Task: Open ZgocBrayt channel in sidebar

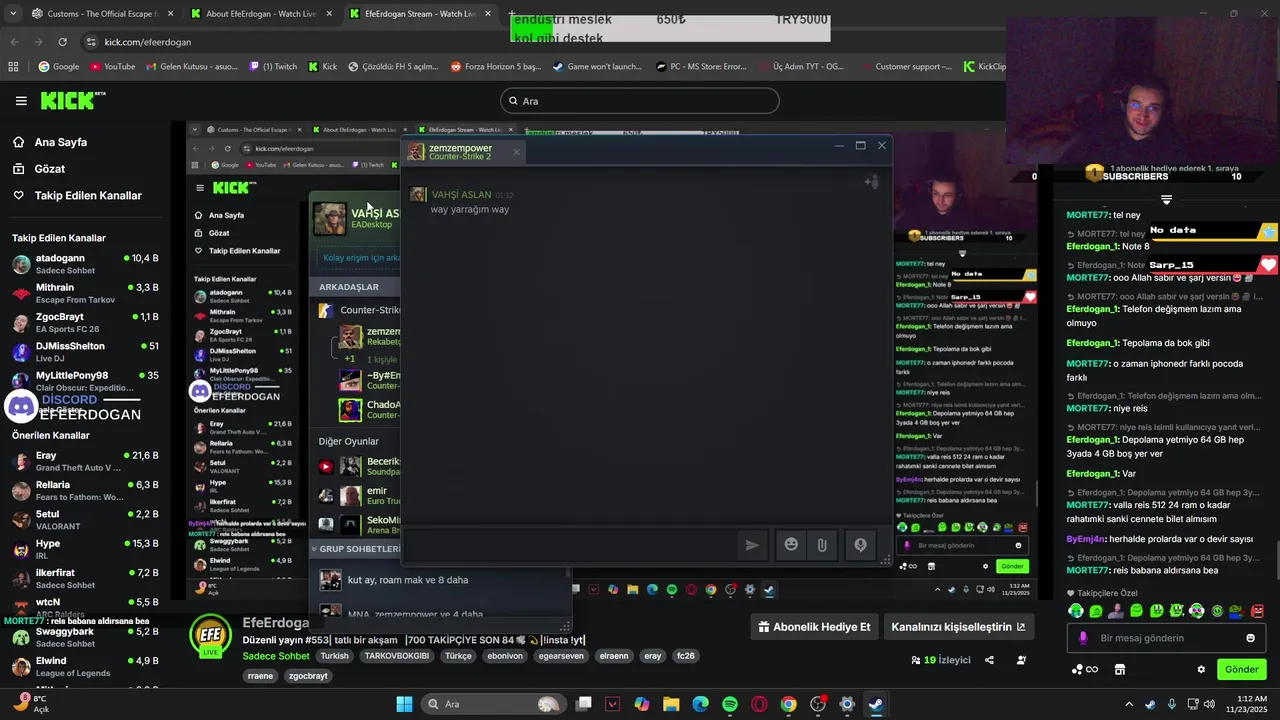Action: pyautogui.click(x=84, y=322)
